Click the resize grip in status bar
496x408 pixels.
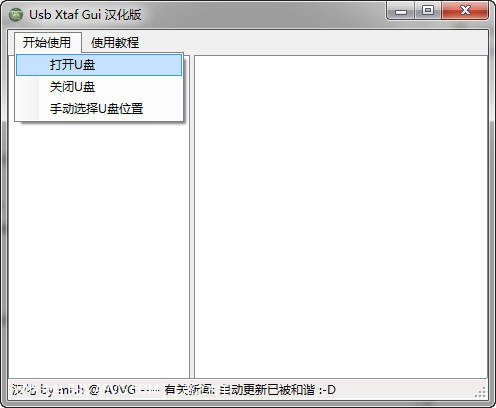(481, 392)
